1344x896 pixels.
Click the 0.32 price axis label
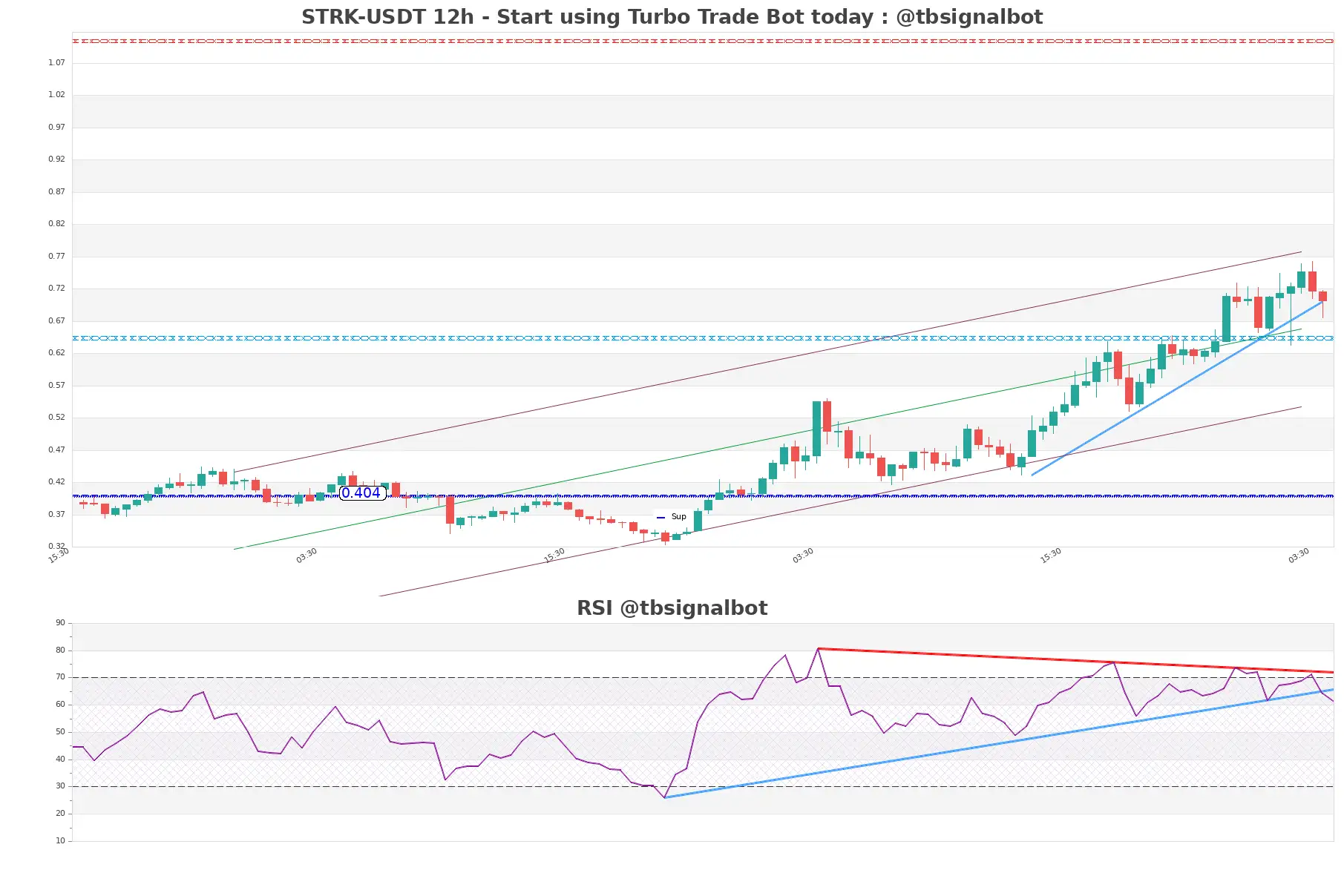[x=56, y=547]
